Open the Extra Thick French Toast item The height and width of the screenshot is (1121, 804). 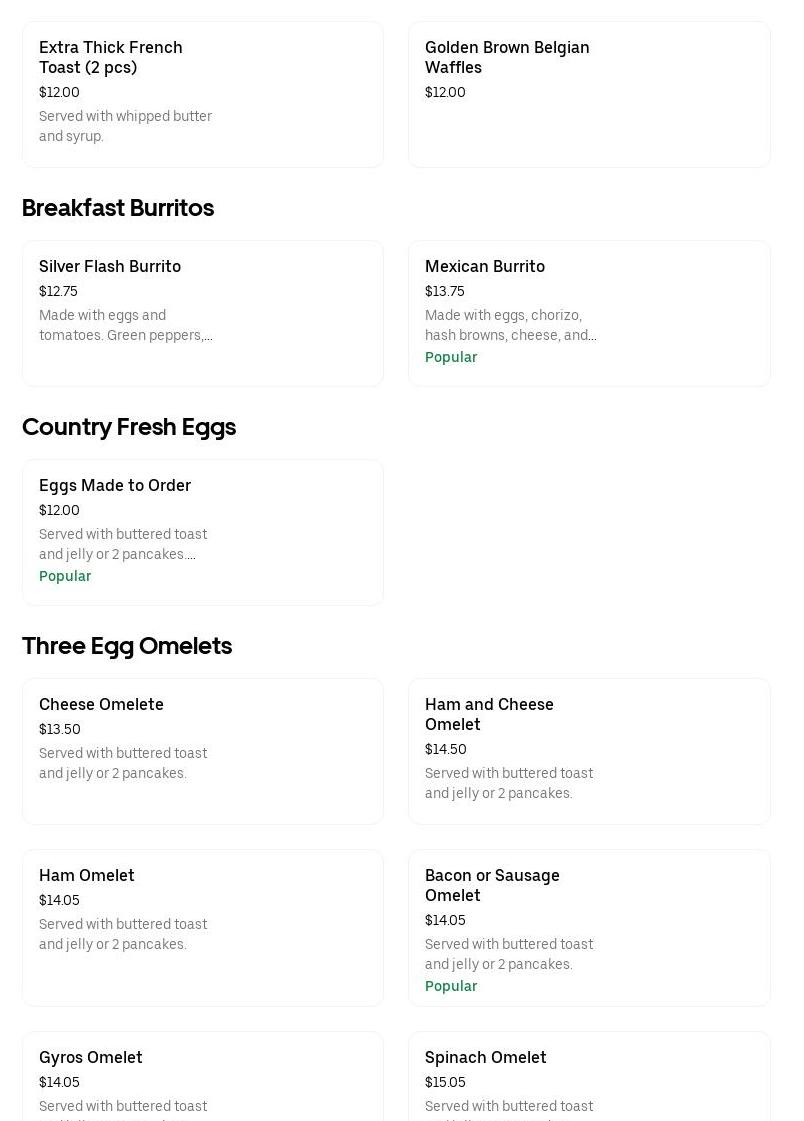click(x=110, y=57)
